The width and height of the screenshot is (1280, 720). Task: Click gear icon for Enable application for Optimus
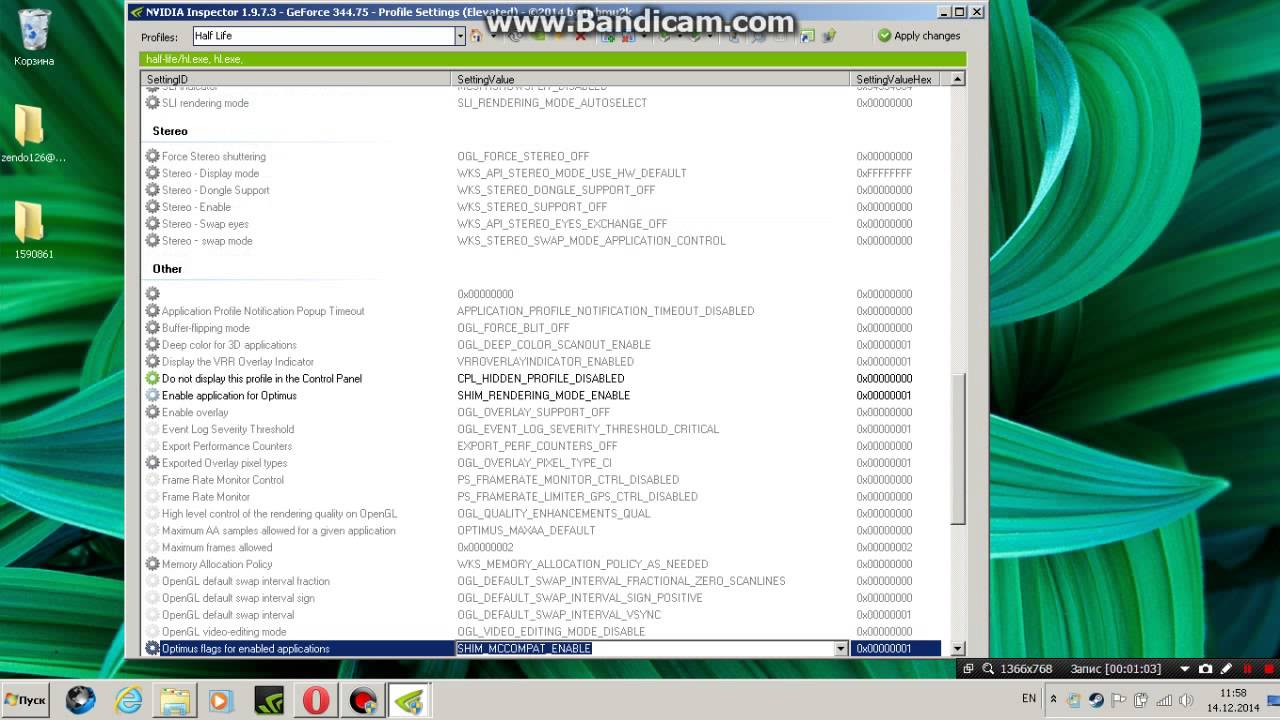152,396
